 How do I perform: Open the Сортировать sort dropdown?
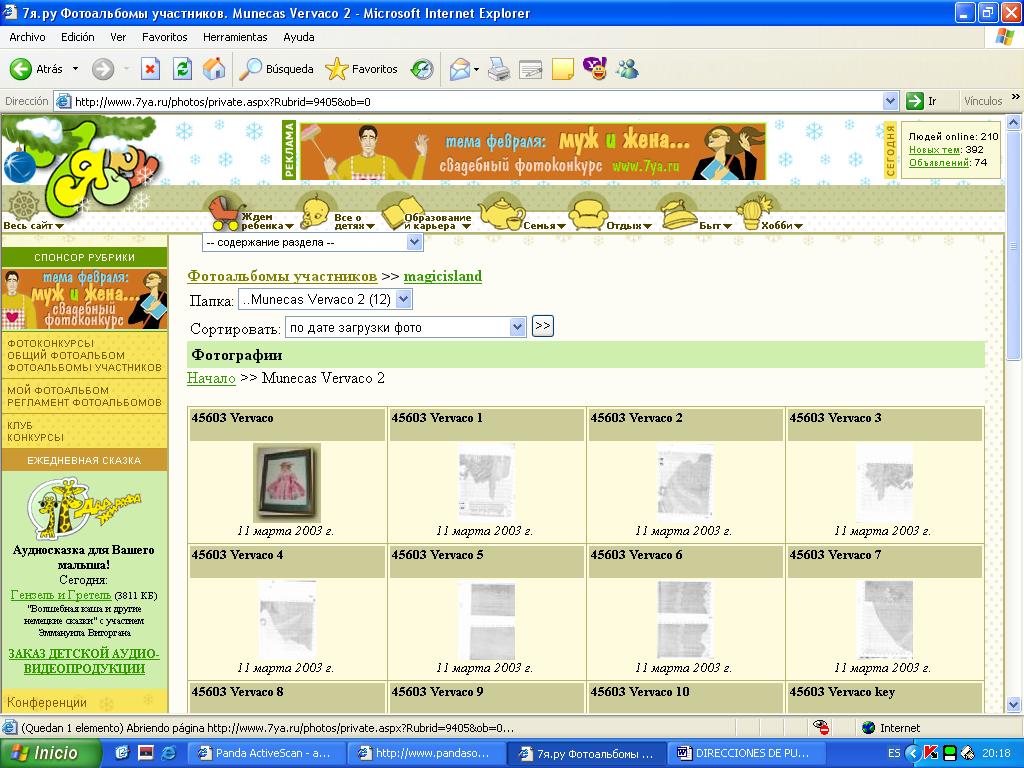tap(406, 327)
